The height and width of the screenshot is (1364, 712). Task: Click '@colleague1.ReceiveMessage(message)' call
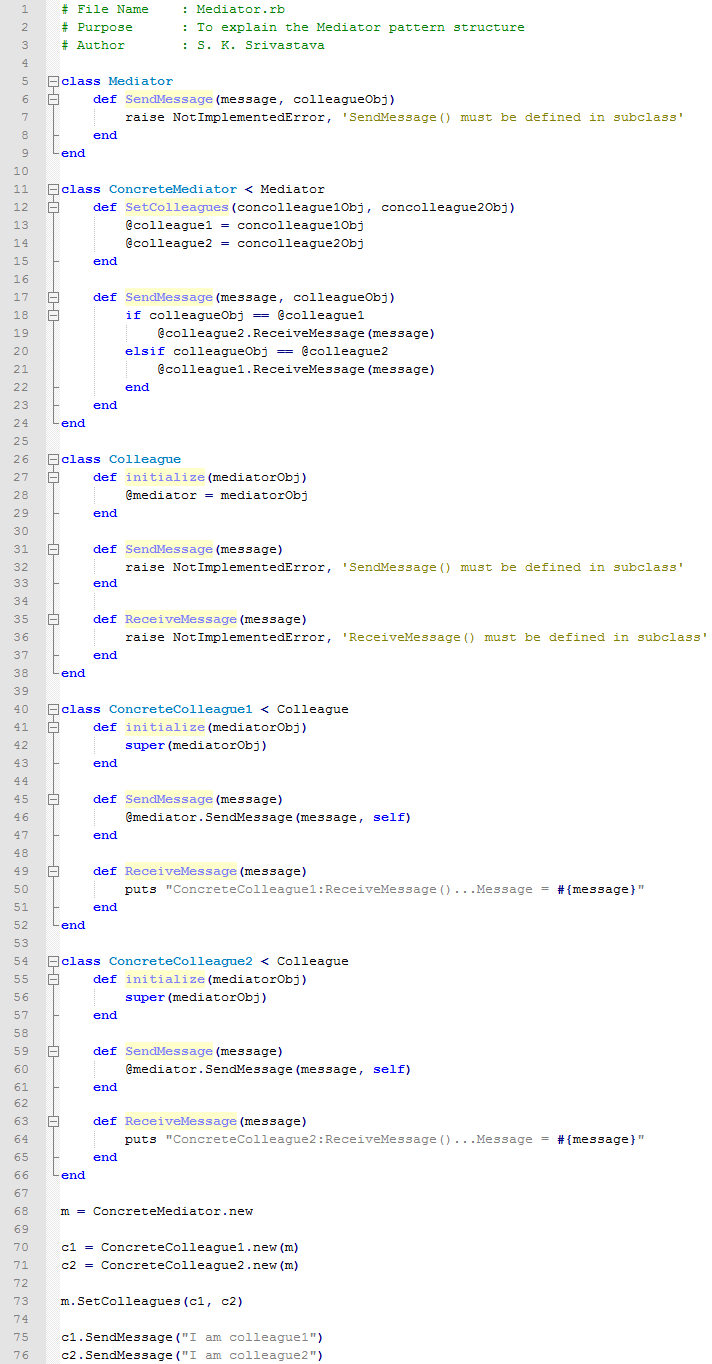click(296, 369)
